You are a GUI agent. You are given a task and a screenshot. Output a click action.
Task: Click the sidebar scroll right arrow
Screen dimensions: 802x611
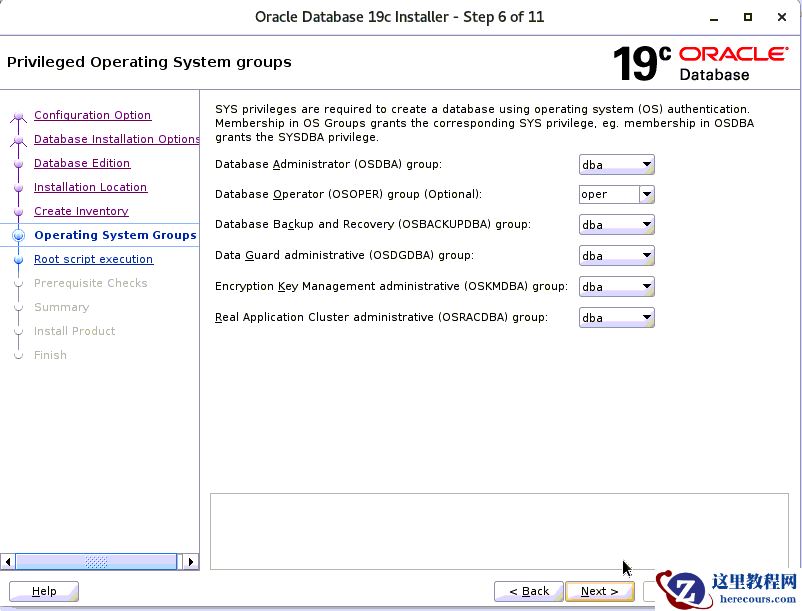click(x=191, y=561)
